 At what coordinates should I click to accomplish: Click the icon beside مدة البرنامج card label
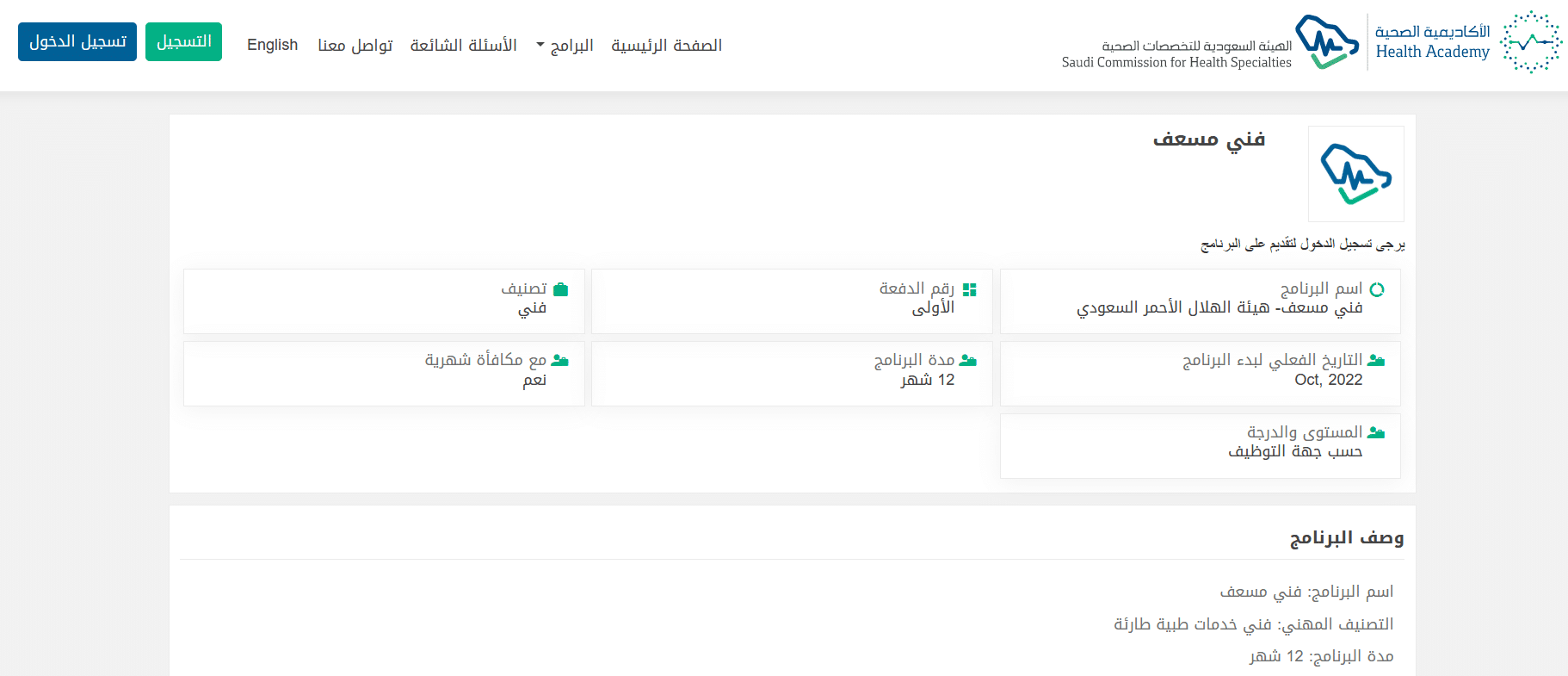click(x=968, y=361)
